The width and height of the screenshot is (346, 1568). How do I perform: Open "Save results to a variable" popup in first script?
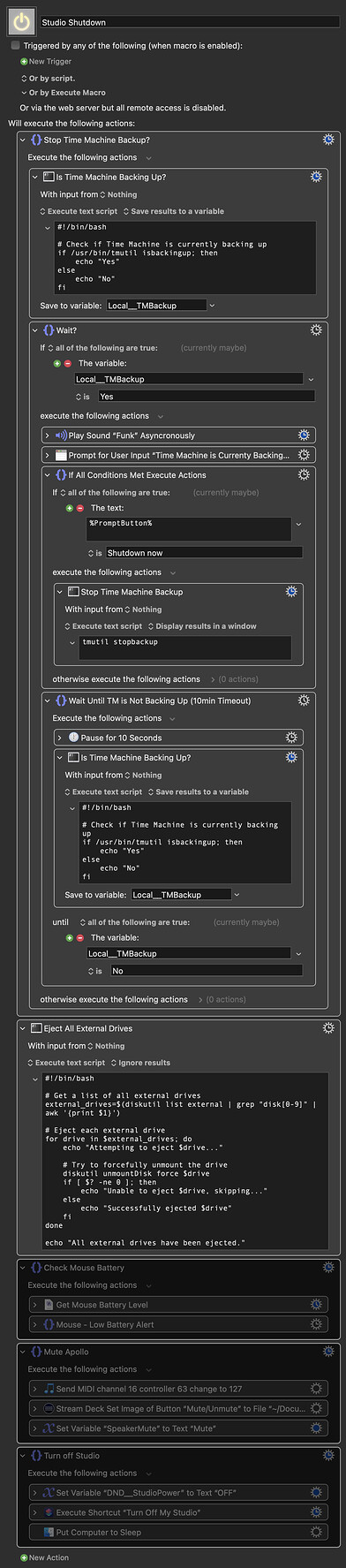point(174,211)
